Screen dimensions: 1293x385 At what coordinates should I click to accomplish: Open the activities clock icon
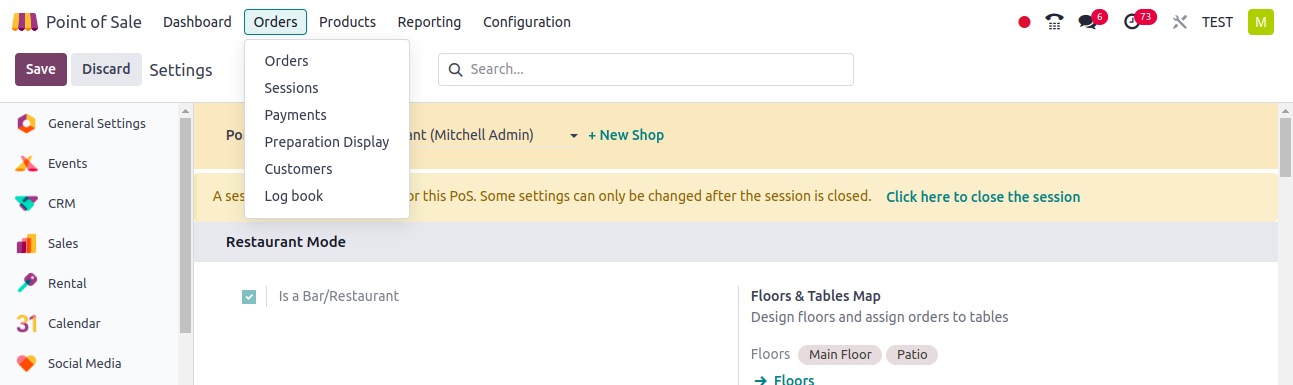[1132, 22]
